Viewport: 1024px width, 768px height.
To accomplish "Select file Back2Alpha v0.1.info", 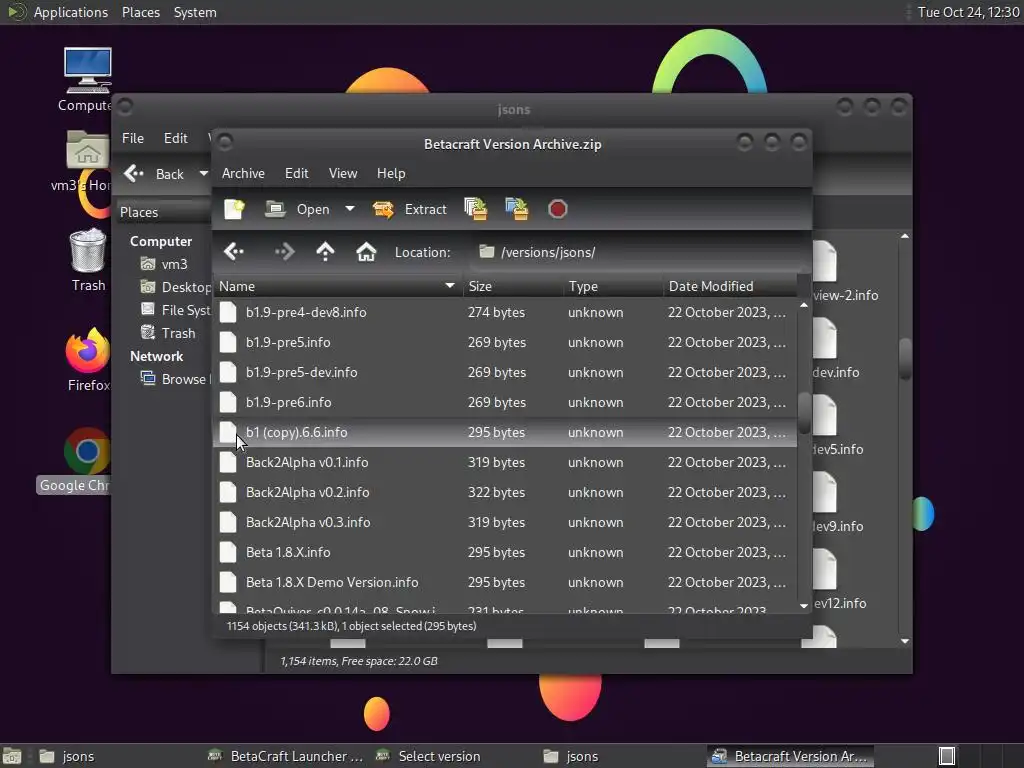I will (x=505, y=462).
